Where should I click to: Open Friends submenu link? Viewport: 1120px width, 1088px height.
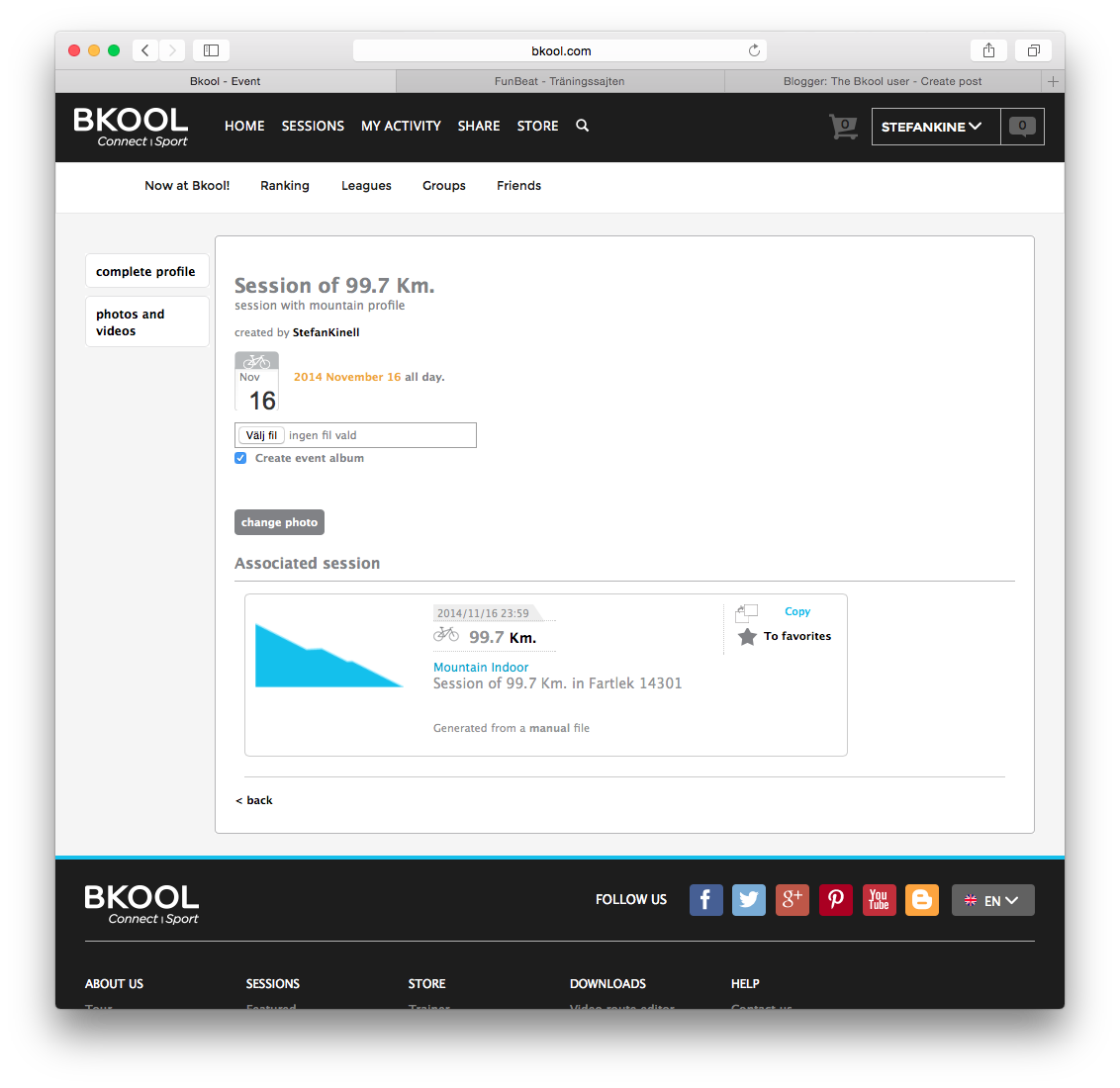click(x=518, y=186)
